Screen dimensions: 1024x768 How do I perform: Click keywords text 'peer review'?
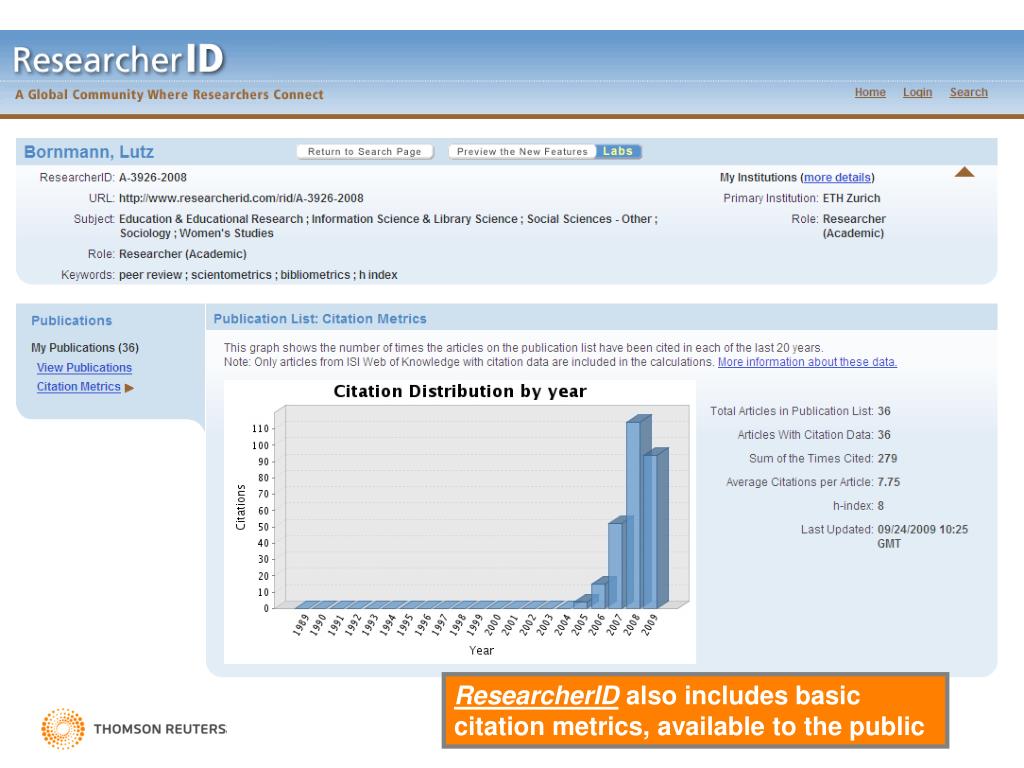coord(150,275)
